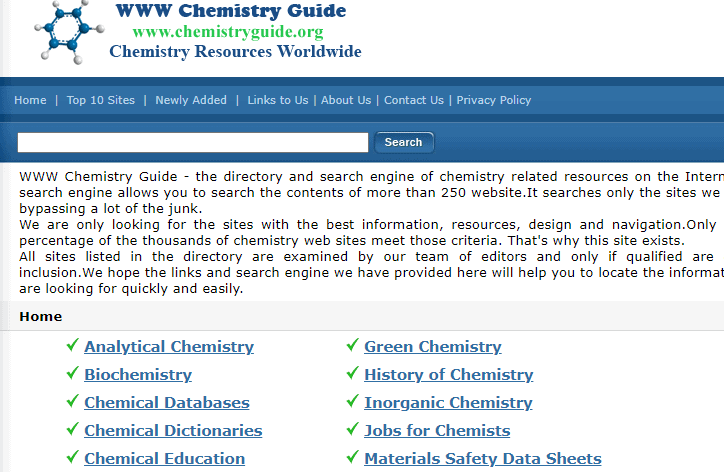The width and height of the screenshot is (724, 472).
Task: Open Biochemistry category link
Action: click(138, 375)
